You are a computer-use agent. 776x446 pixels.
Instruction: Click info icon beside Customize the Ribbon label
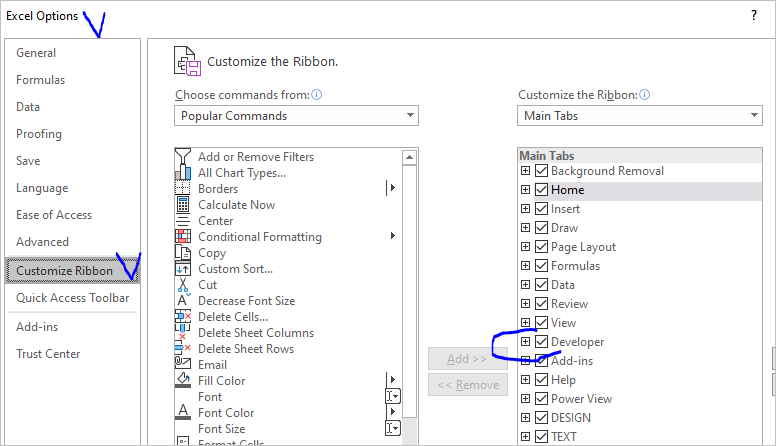tap(644, 95)
